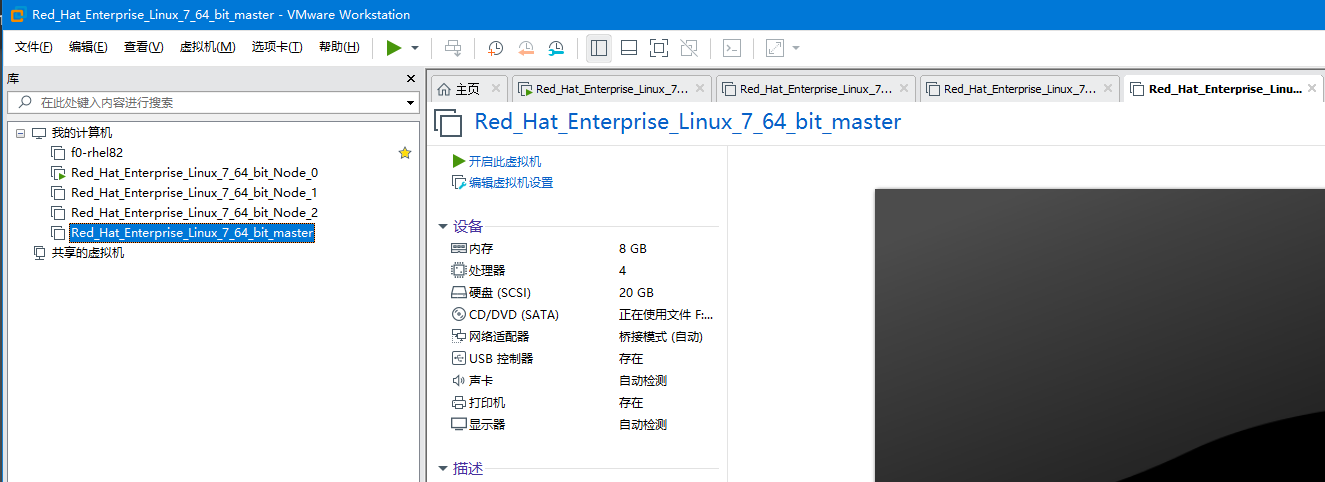Image resolution: width=1325 pixels, height=482 pixels.
Task: Open the console view toolbar icon
Action: tap(732, 47)
